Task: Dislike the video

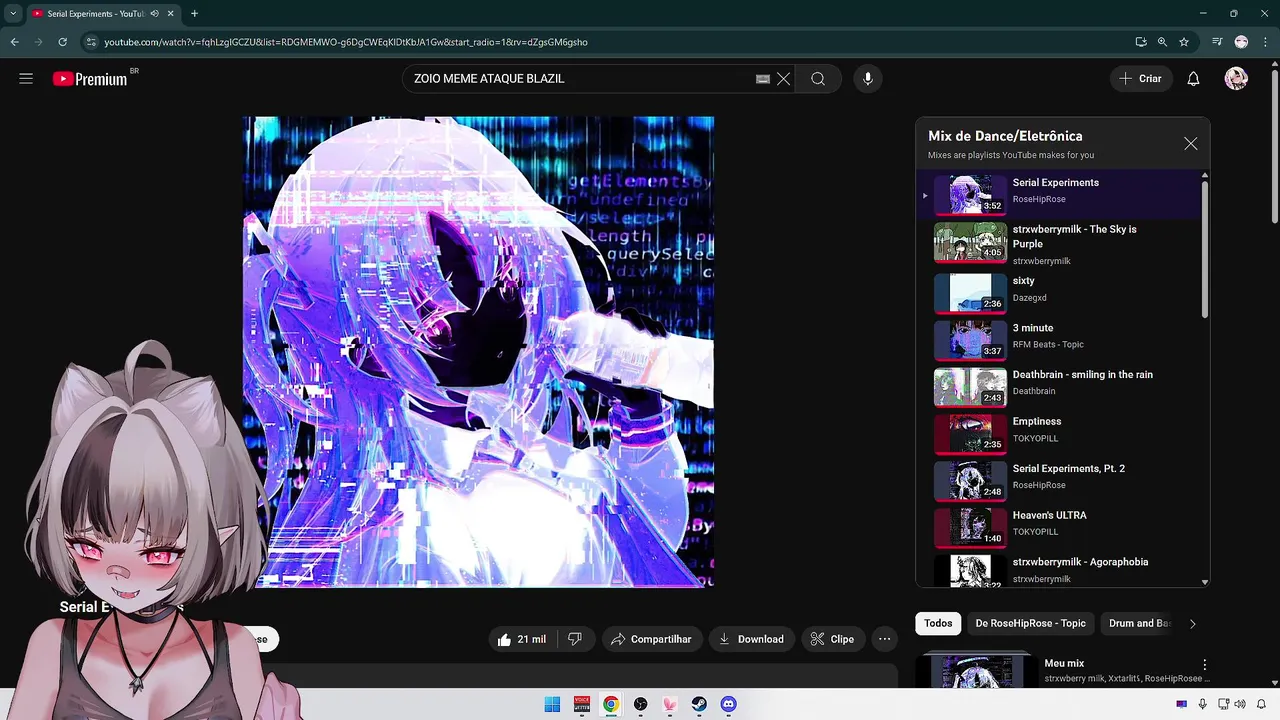Action: [x=575, y=639]
